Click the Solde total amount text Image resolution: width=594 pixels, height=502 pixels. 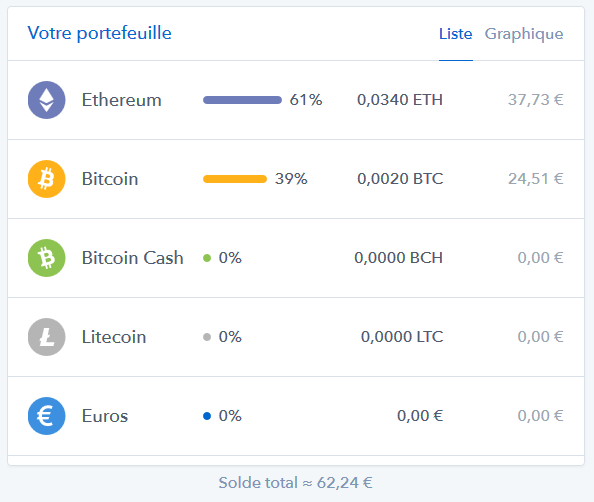(x=295, y=483)
